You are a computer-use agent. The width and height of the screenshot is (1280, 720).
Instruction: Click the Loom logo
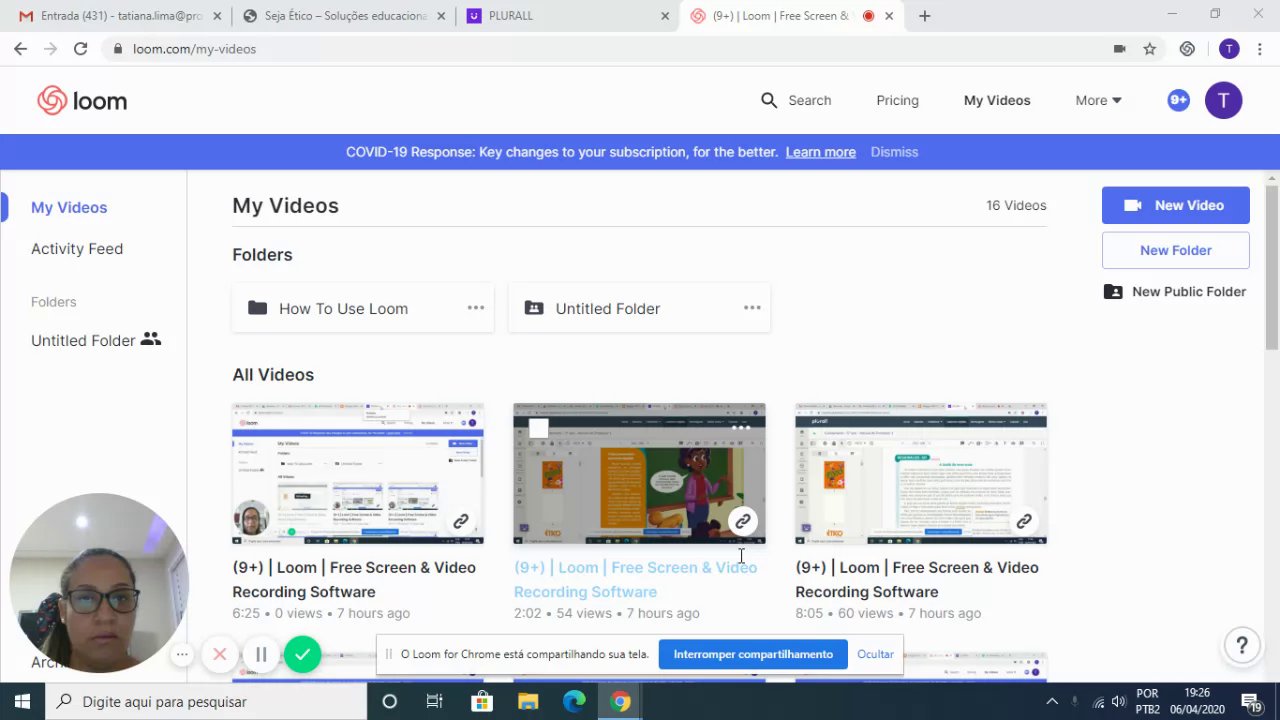(82, 101)
